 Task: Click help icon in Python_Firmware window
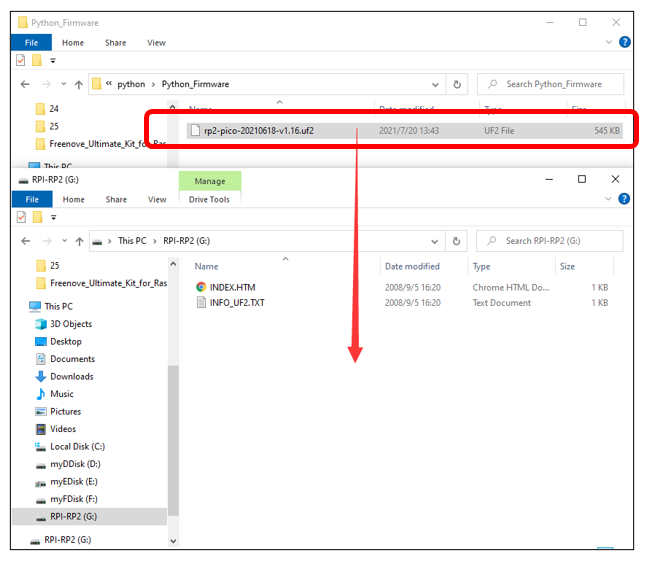pyautogui.click(x=624, y=42)
